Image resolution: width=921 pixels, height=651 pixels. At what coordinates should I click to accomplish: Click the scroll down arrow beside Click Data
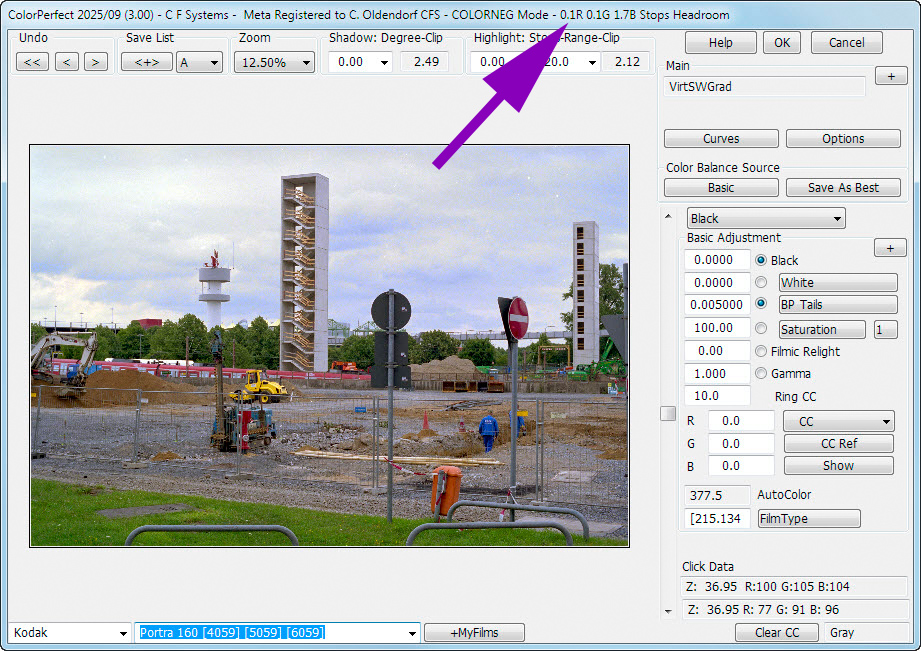(x=668, y=610)
